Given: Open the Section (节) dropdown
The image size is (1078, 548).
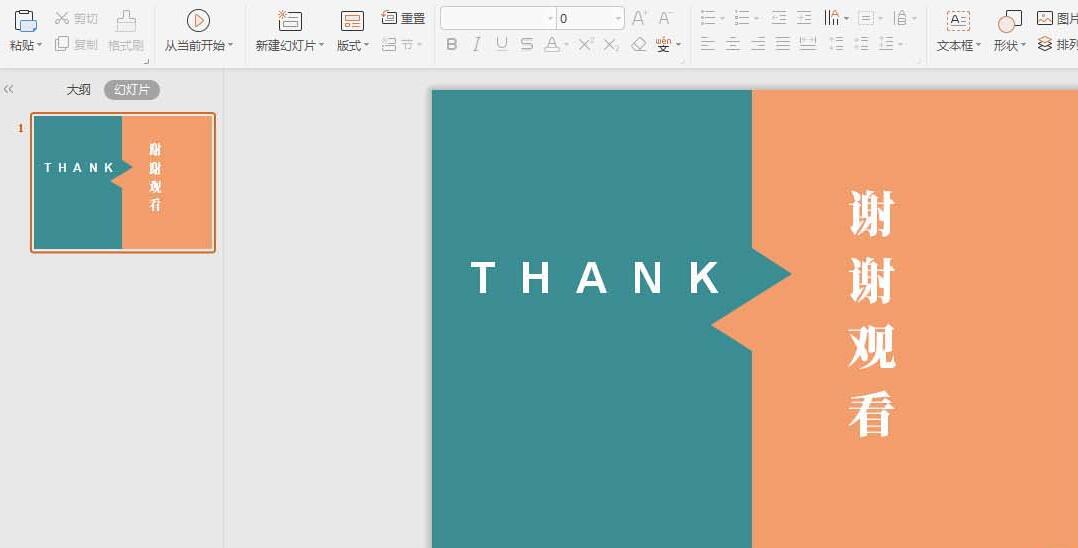Looking at the screenshot, I should [x=402, y=45].
